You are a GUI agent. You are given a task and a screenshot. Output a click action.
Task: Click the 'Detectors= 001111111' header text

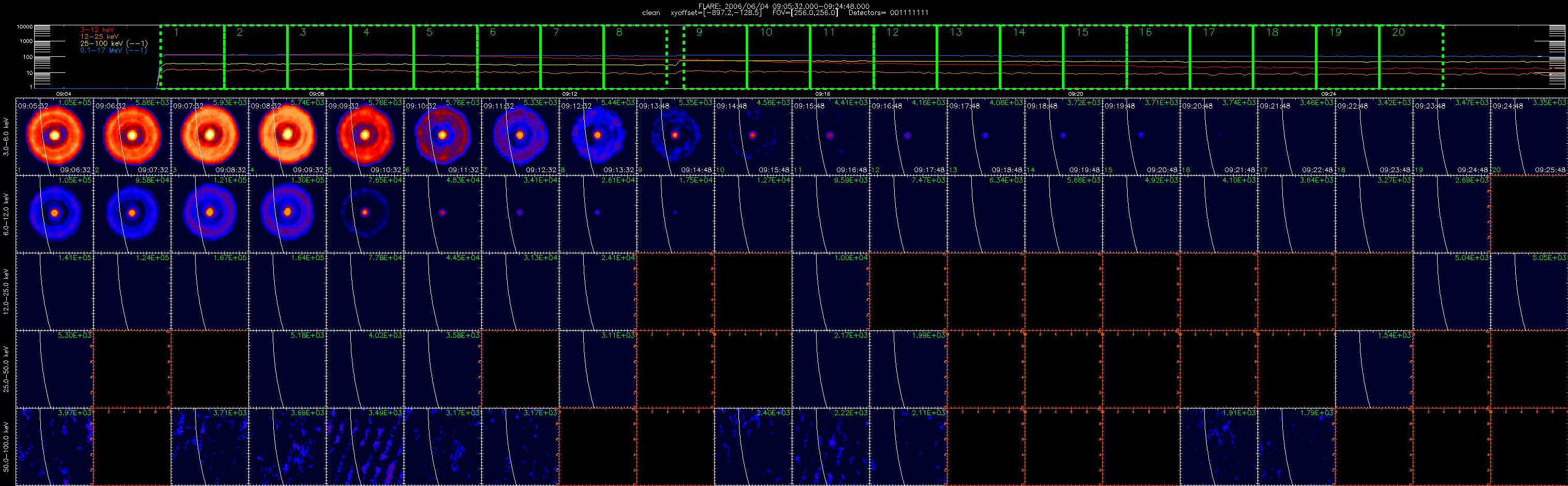888,13
